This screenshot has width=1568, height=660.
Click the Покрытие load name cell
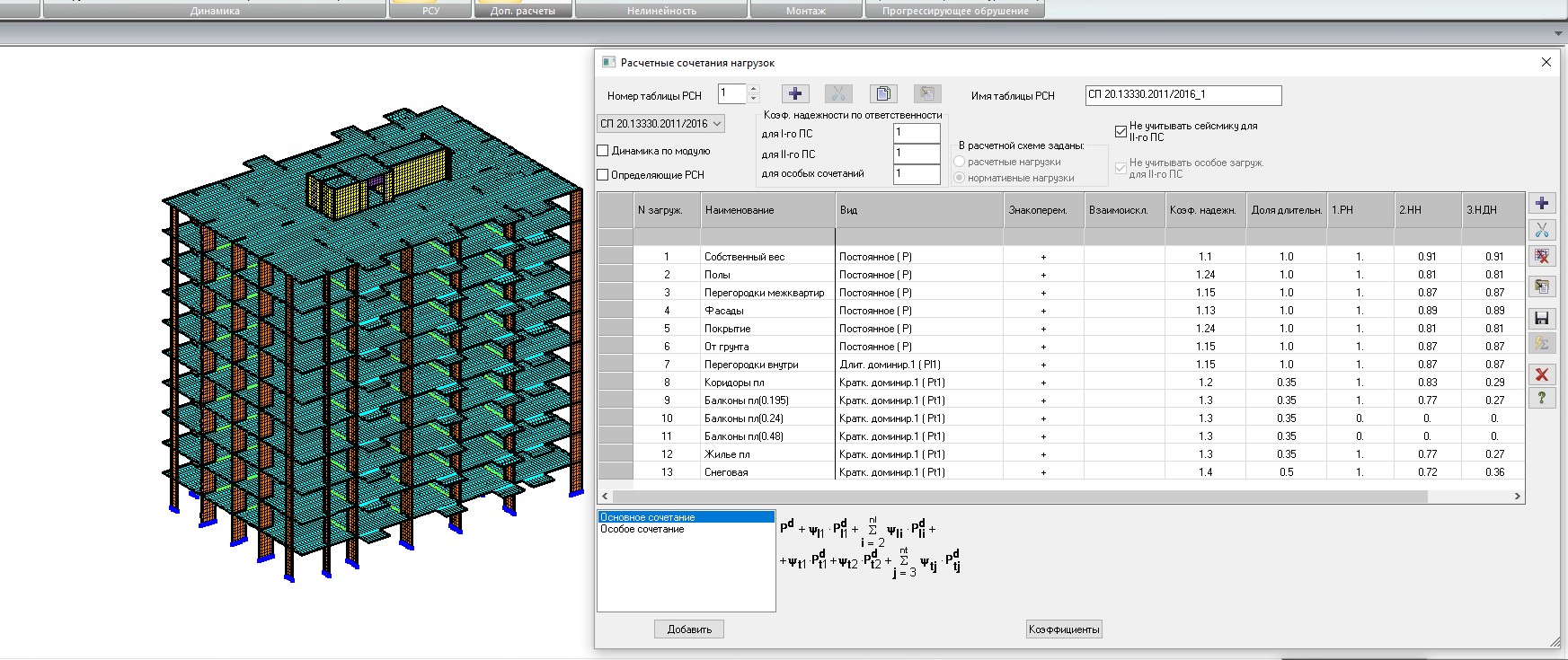point(767,329)
